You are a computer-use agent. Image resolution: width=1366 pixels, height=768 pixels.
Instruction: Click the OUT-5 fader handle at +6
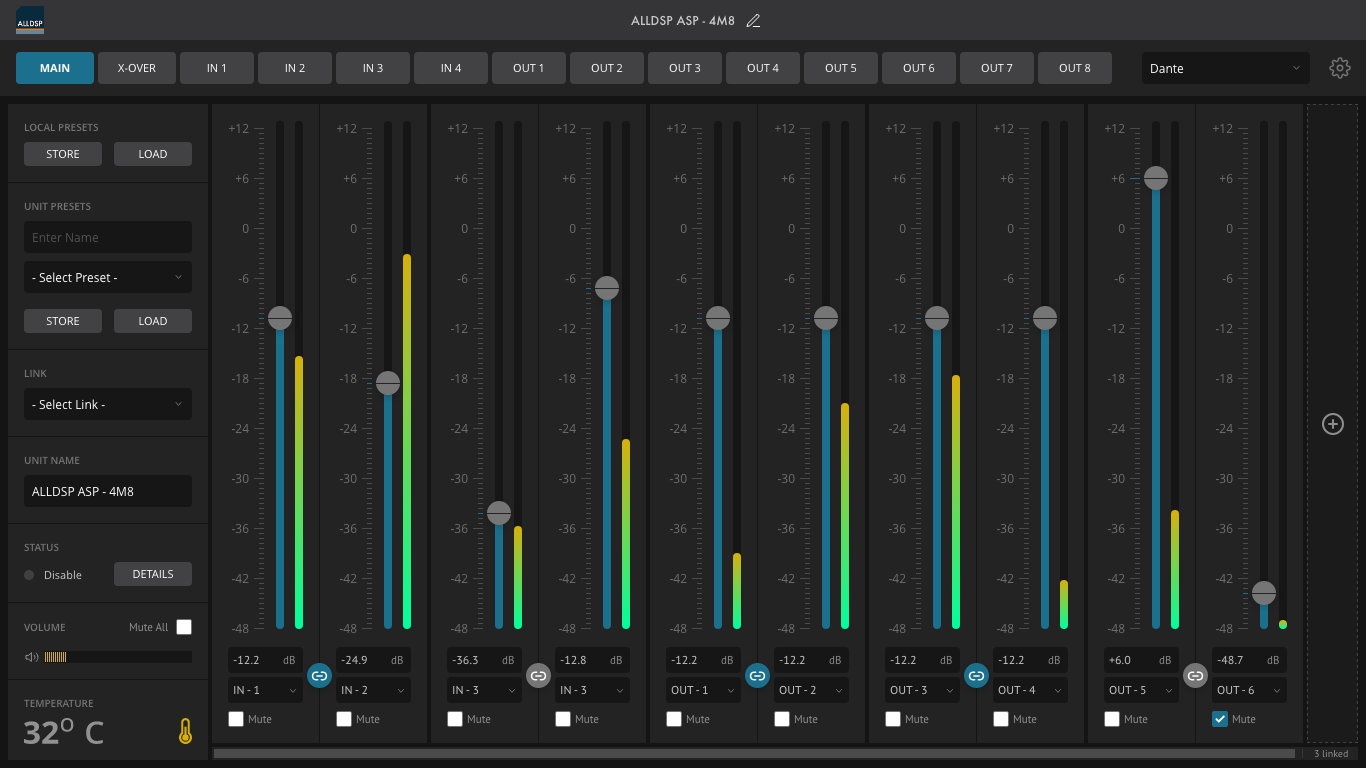1156,178
